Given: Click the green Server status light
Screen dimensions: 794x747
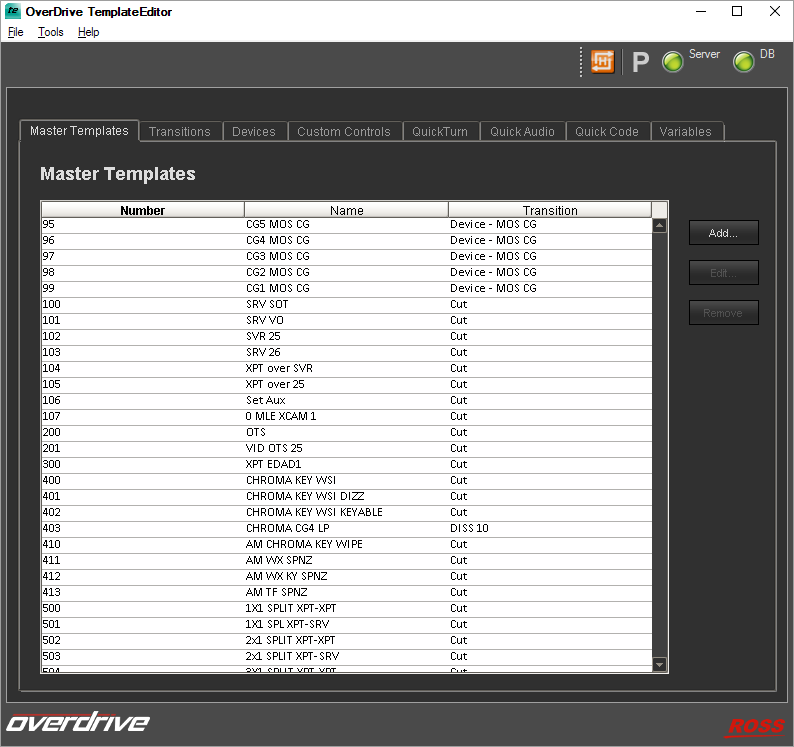Looking at the screenshot, I should 673,62.
